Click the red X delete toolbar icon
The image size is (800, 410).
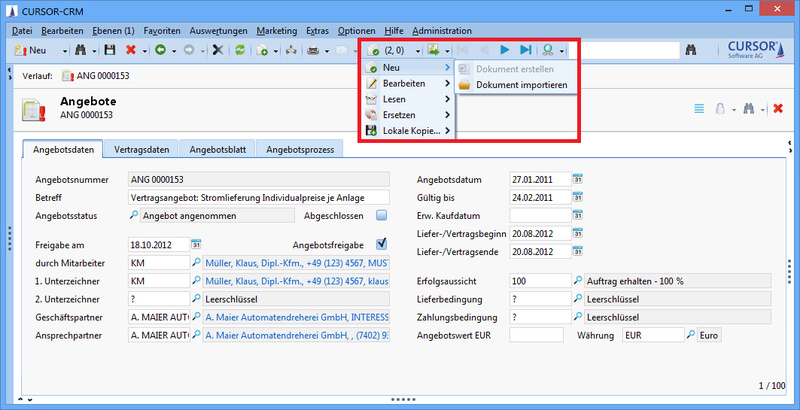131,49
